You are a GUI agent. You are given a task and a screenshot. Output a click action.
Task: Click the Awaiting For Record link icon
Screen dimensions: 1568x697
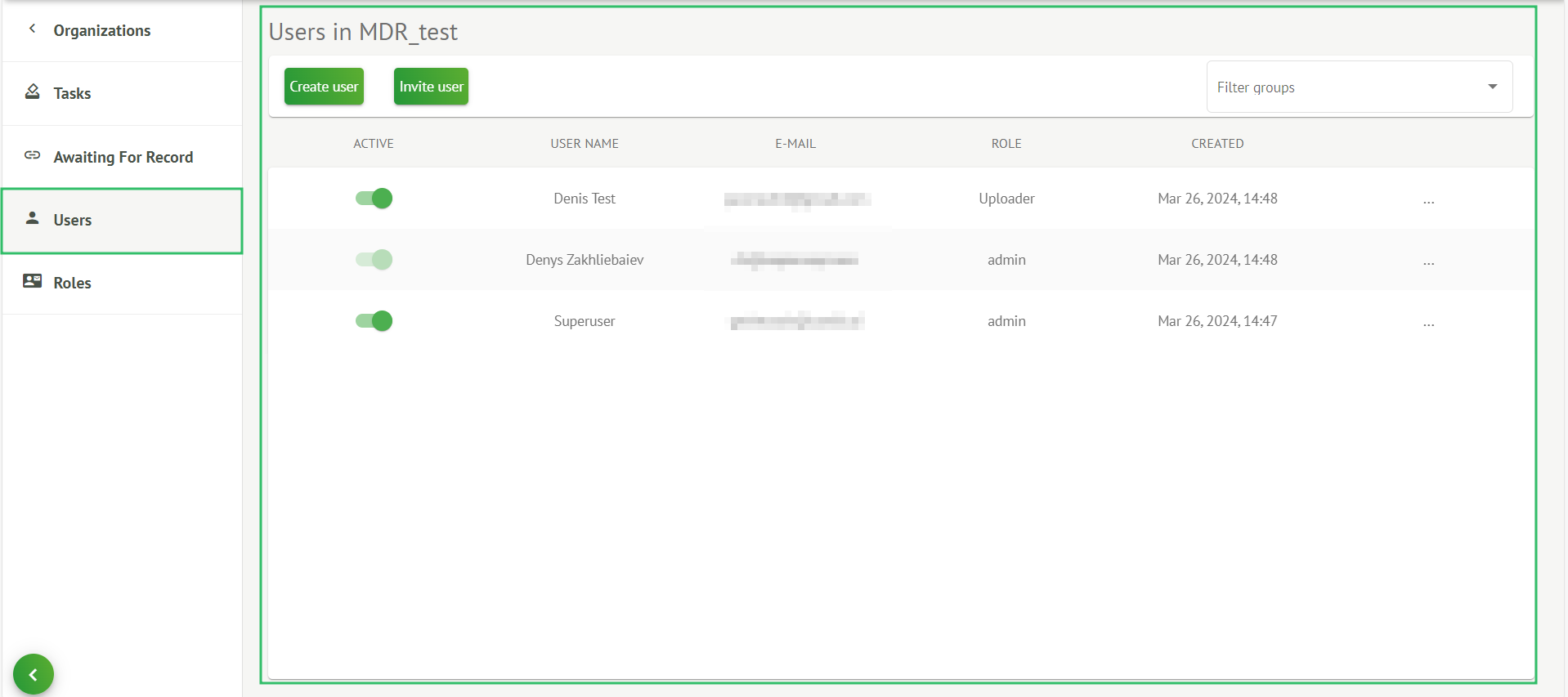(x=33, y=155)
